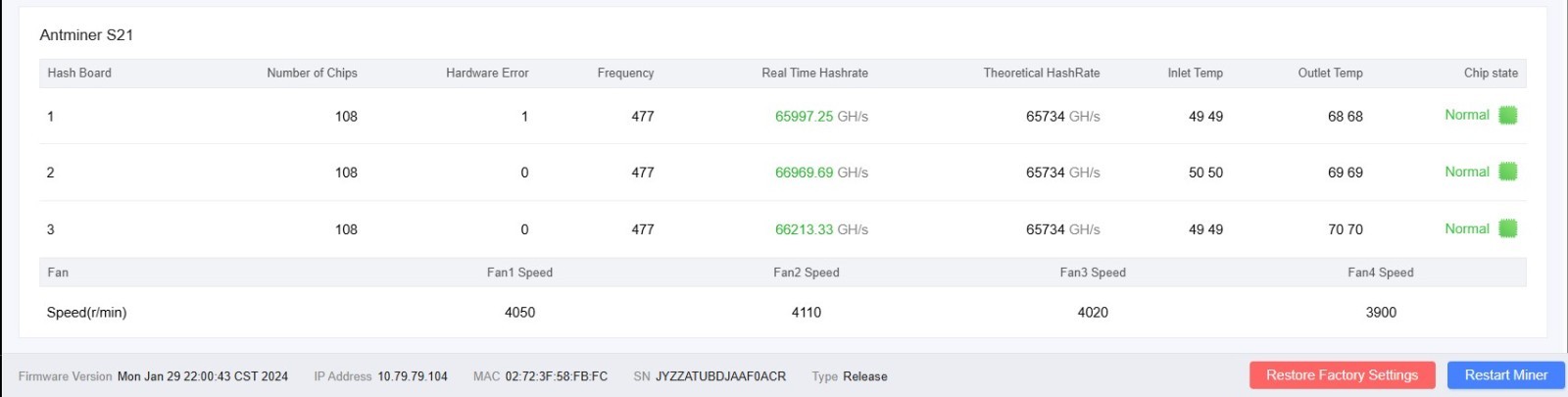Click theoretical hashrate for board 2
The image size is (1568, 397).
[1063, 173]
